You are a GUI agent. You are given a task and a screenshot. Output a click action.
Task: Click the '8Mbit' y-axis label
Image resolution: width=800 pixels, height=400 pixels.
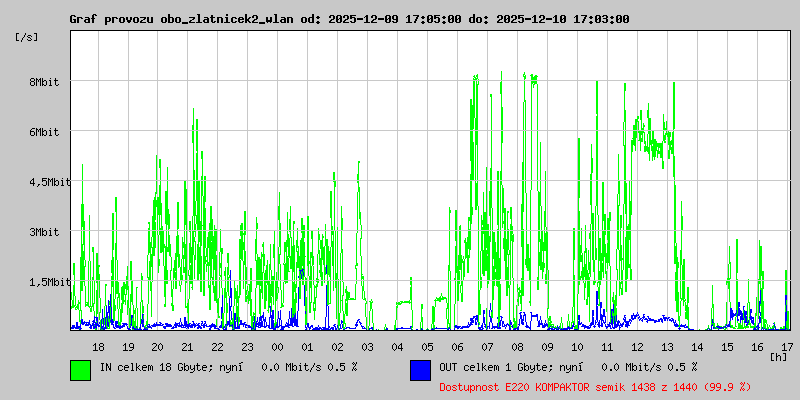pos(44,82)
